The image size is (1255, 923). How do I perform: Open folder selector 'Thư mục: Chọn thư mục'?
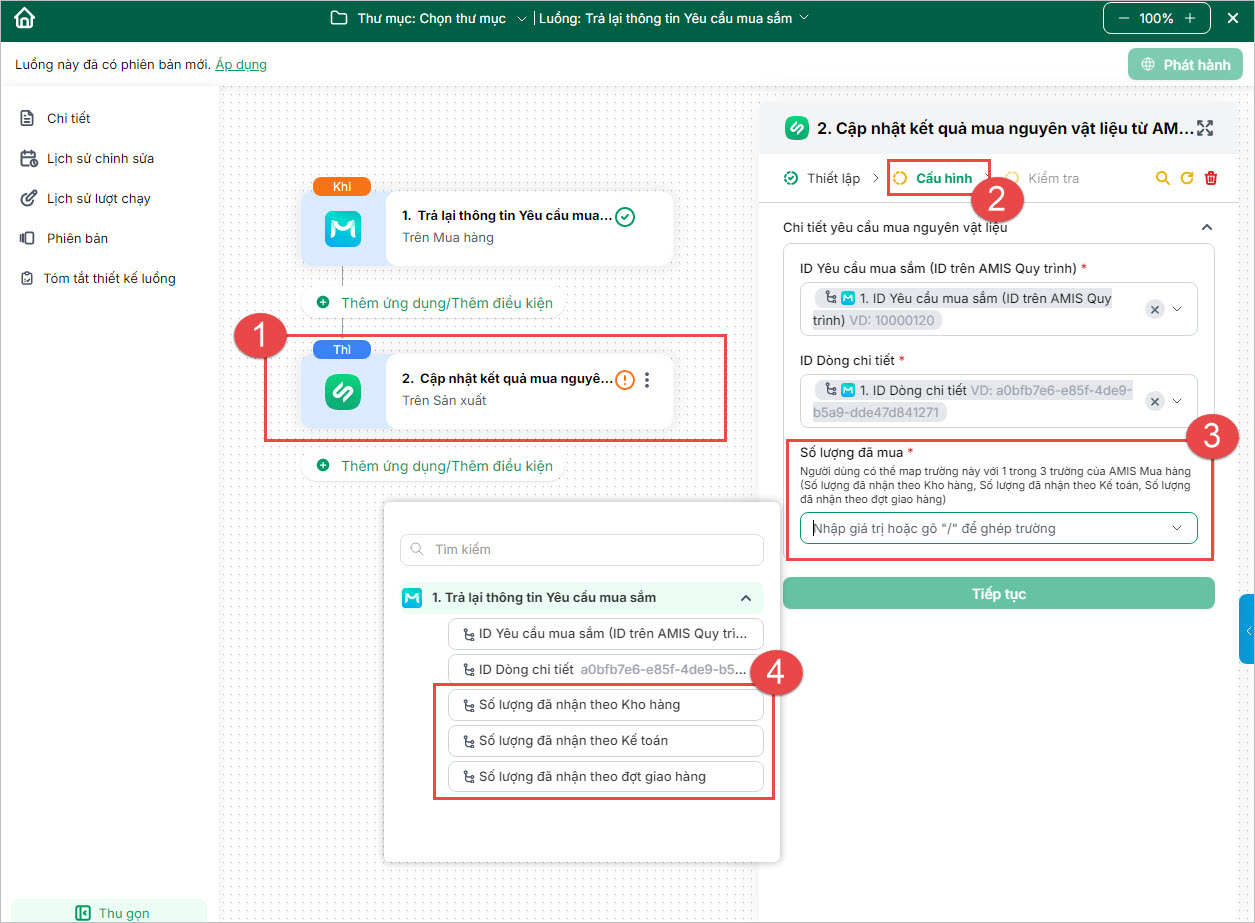(x=429, y=18)
